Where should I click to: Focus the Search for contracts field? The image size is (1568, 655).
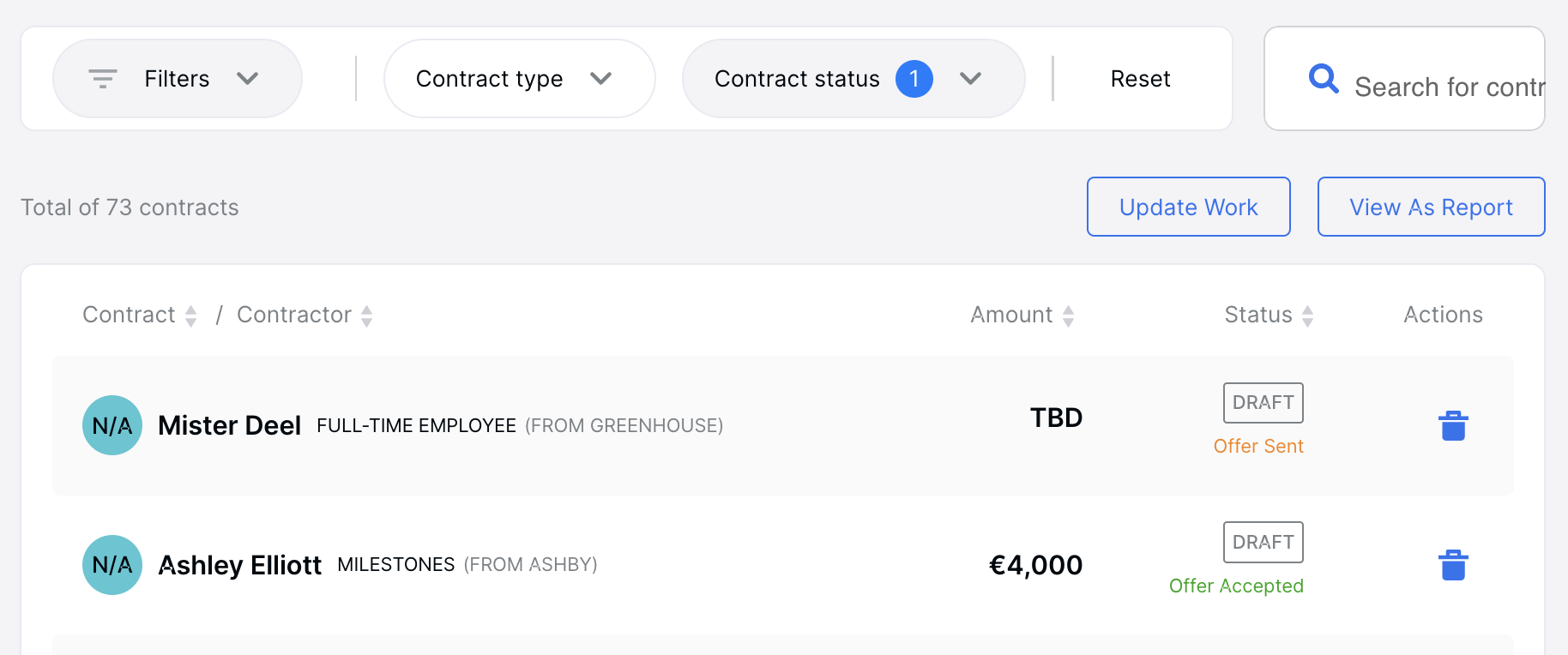[x=1404, y=79]
